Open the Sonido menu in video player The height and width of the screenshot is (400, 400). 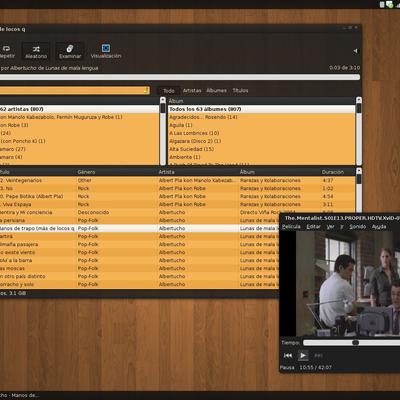(358, 227)
